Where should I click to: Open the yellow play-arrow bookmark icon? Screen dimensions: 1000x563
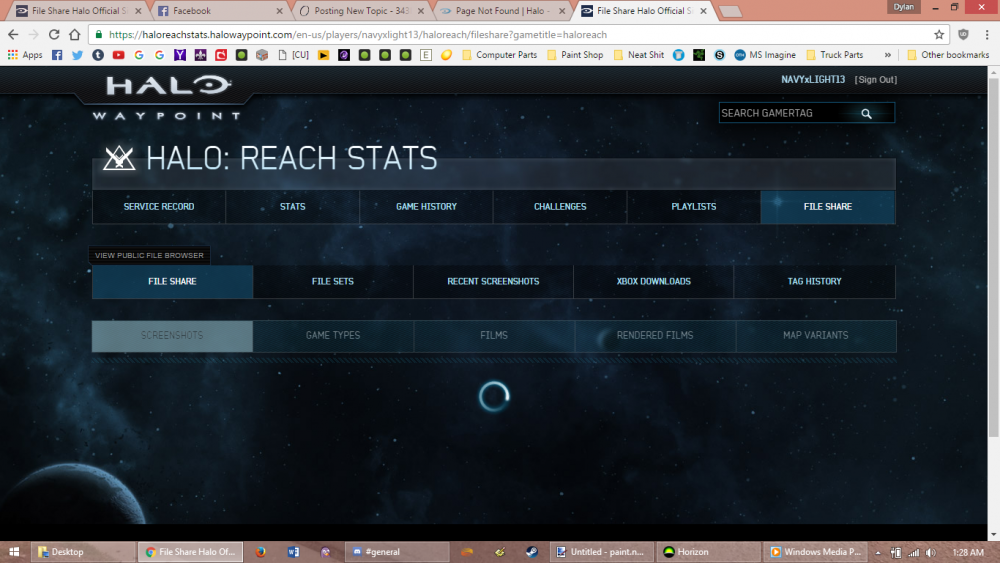[323, 55]
